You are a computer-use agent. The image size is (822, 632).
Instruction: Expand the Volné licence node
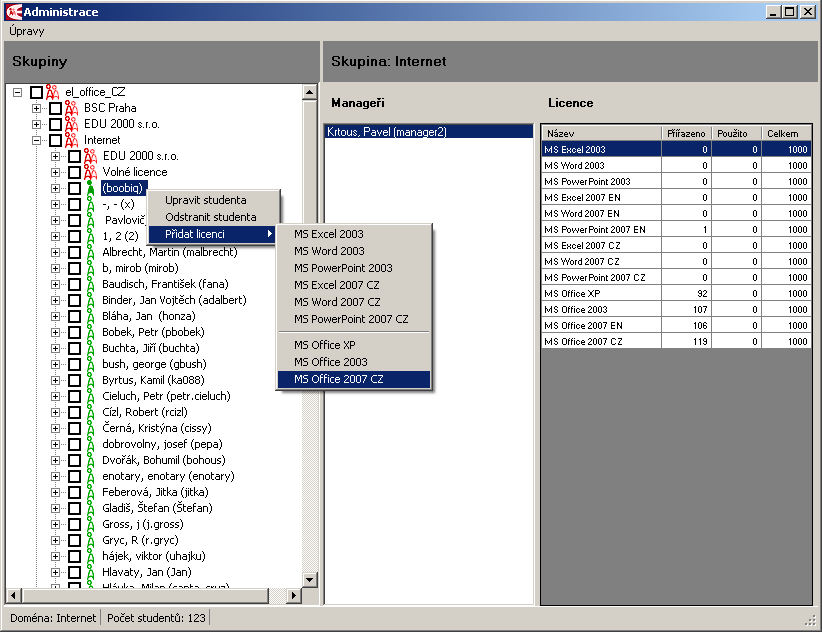55,172
